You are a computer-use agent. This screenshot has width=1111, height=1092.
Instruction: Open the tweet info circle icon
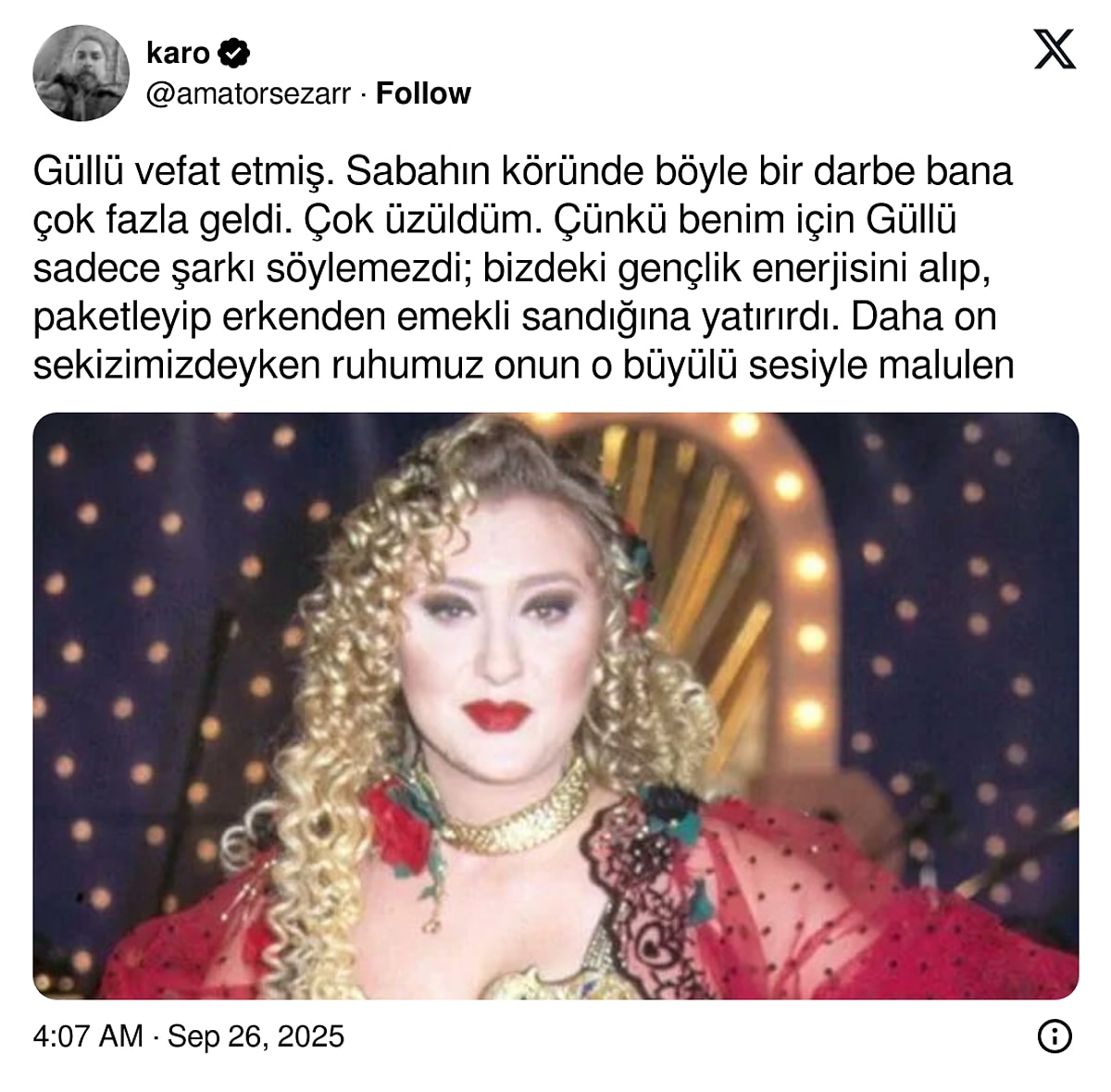[1055, 1036]
